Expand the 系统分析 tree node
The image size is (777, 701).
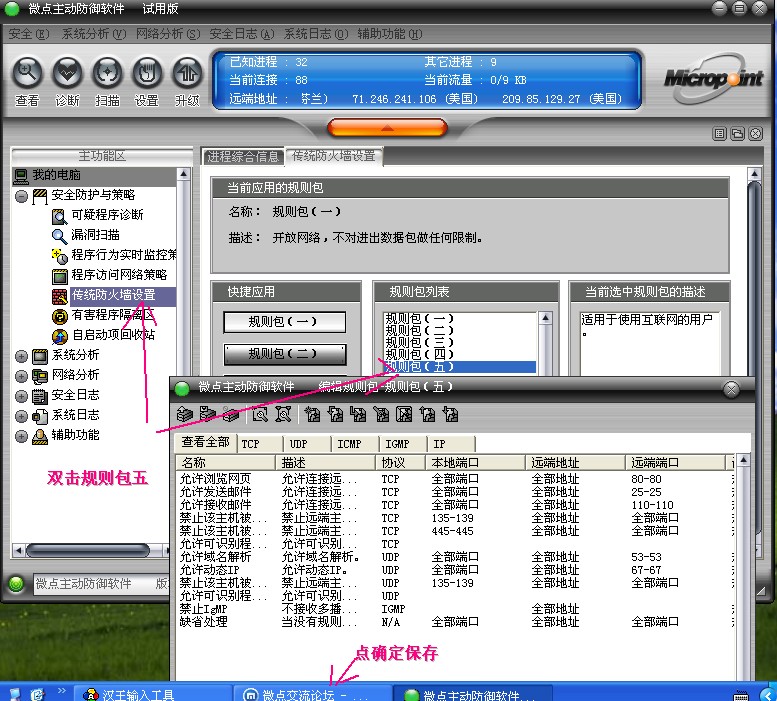coord(21,356)
